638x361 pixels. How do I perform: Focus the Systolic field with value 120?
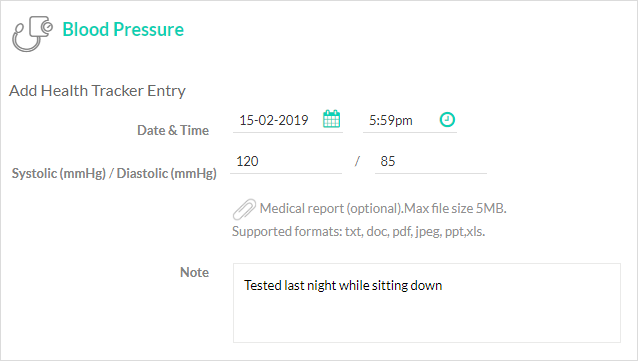point(286,161)
